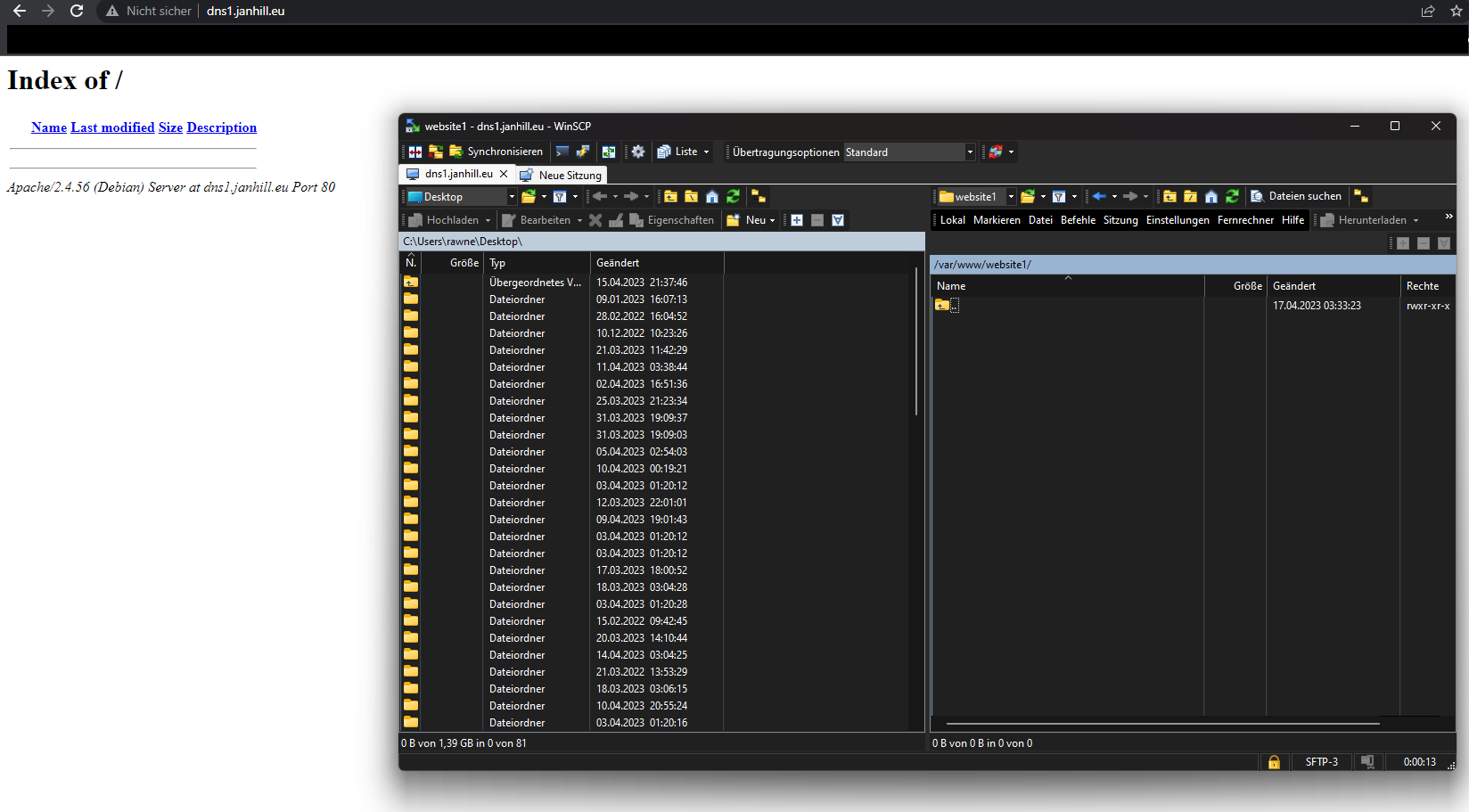Open the Sitzung menu
1469x812 pixels.
coord(1120,220)
